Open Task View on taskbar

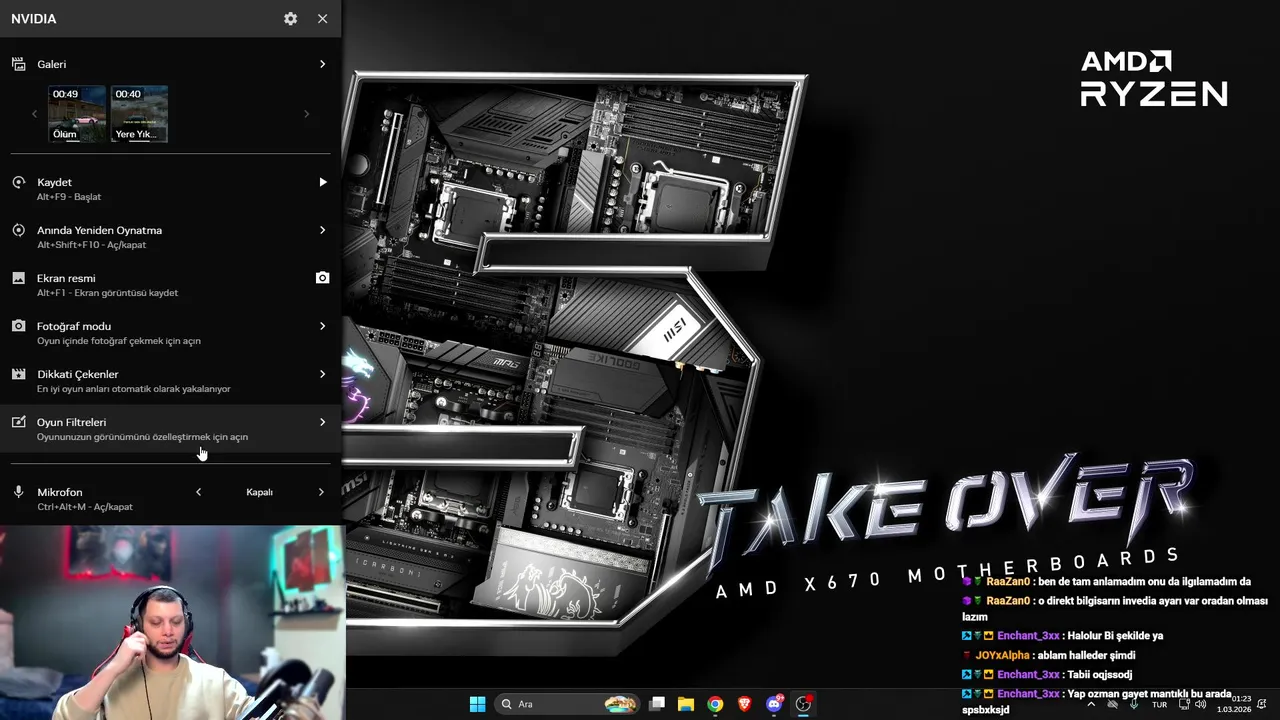657,704
